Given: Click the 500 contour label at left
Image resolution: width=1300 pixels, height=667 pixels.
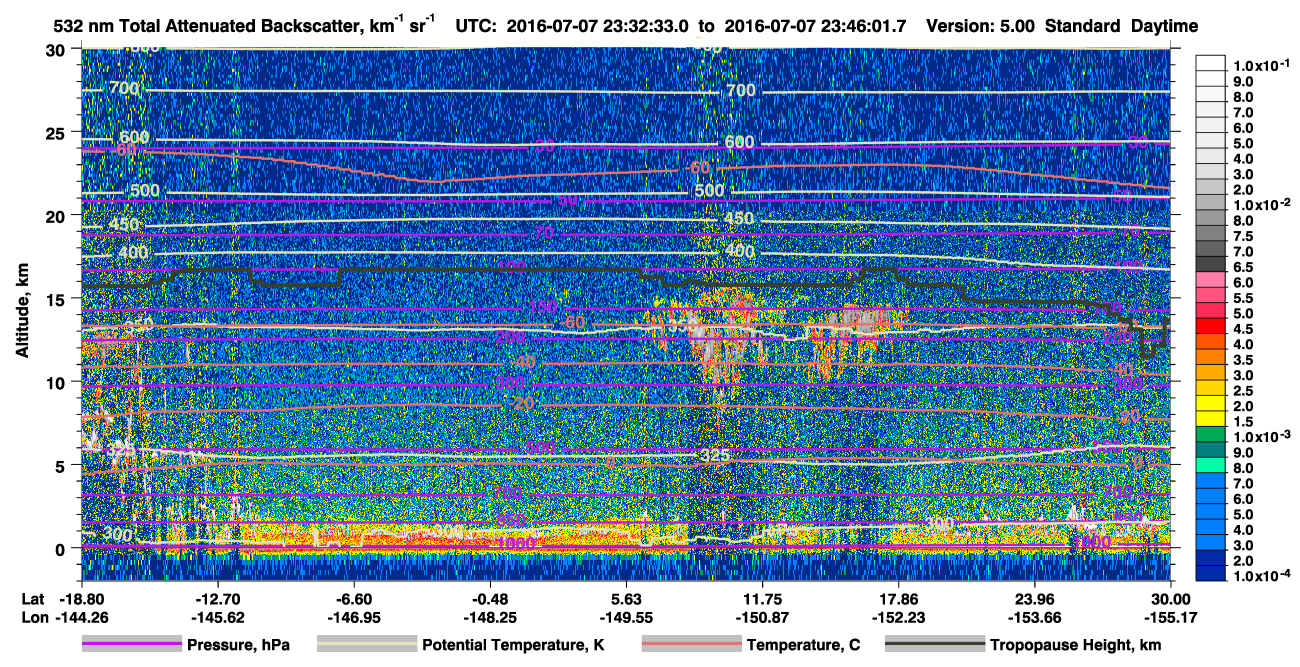Looking at the screenshot, I should 144,191.
